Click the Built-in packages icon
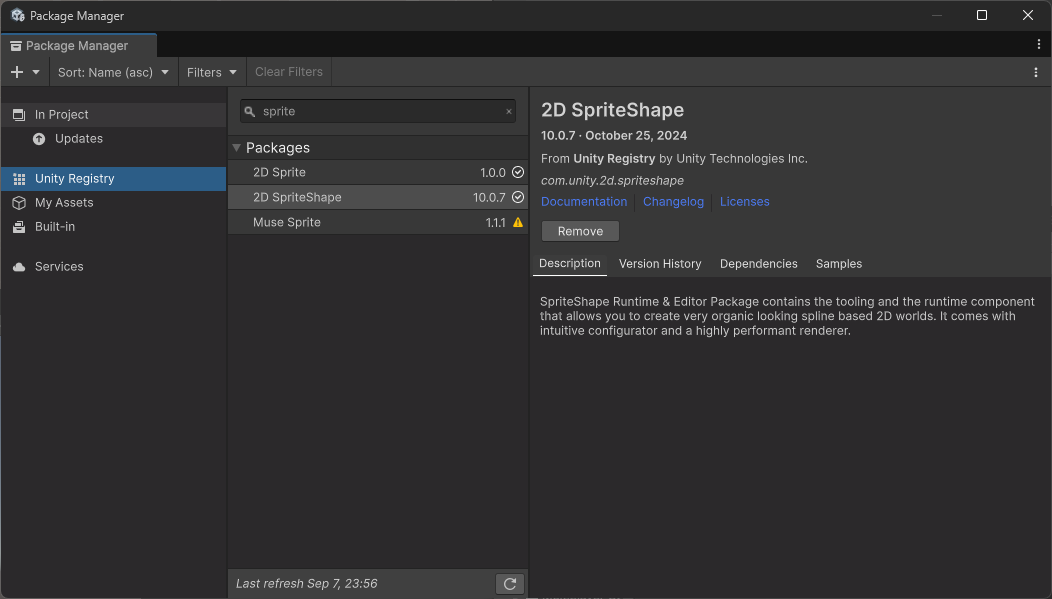The image size is (1052, 599). (19, 227)
